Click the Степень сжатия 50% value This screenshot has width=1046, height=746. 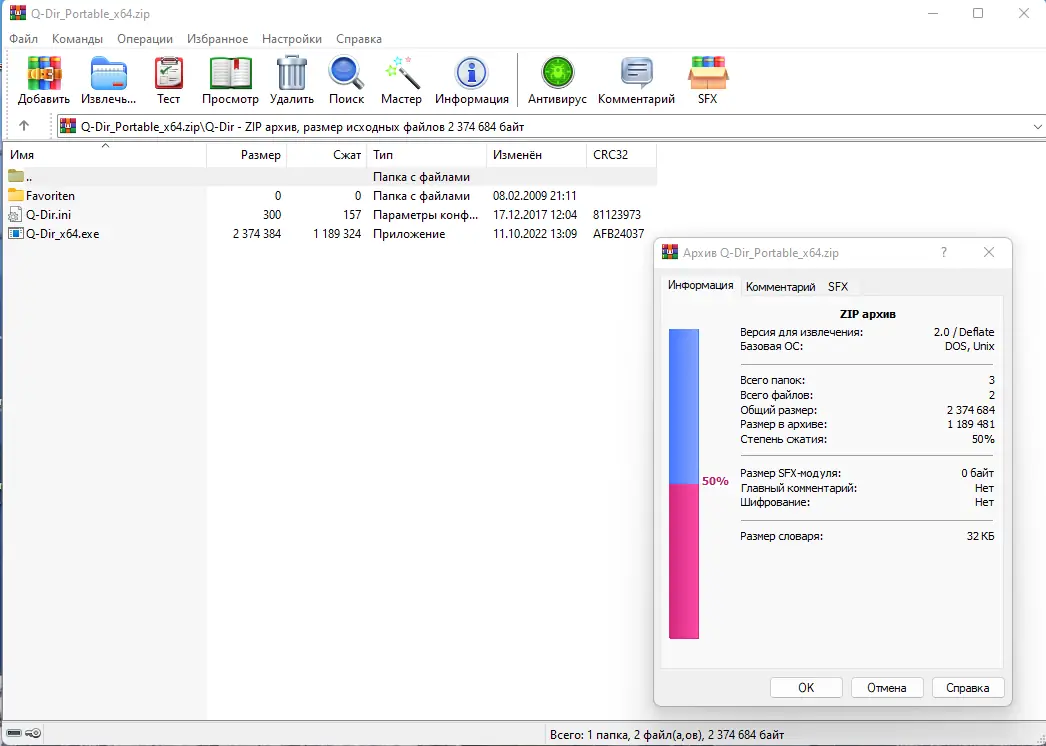coord(983,439)
